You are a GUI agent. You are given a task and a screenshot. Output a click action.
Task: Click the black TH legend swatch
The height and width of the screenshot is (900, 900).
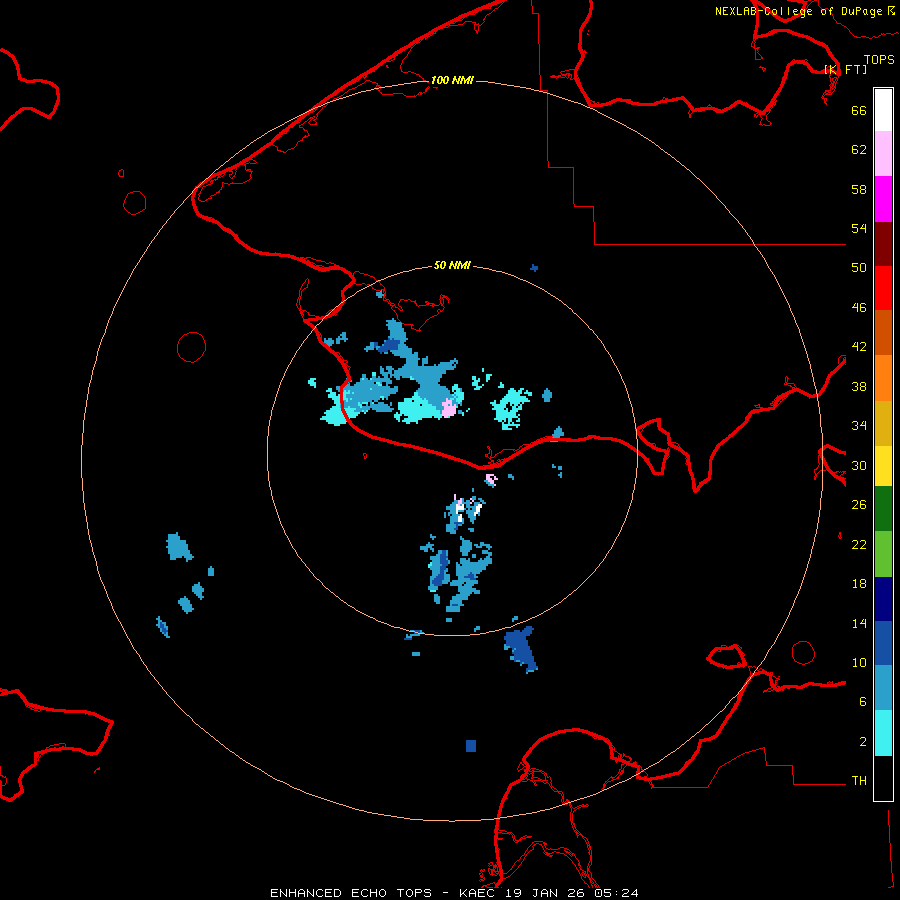(883, 778)
